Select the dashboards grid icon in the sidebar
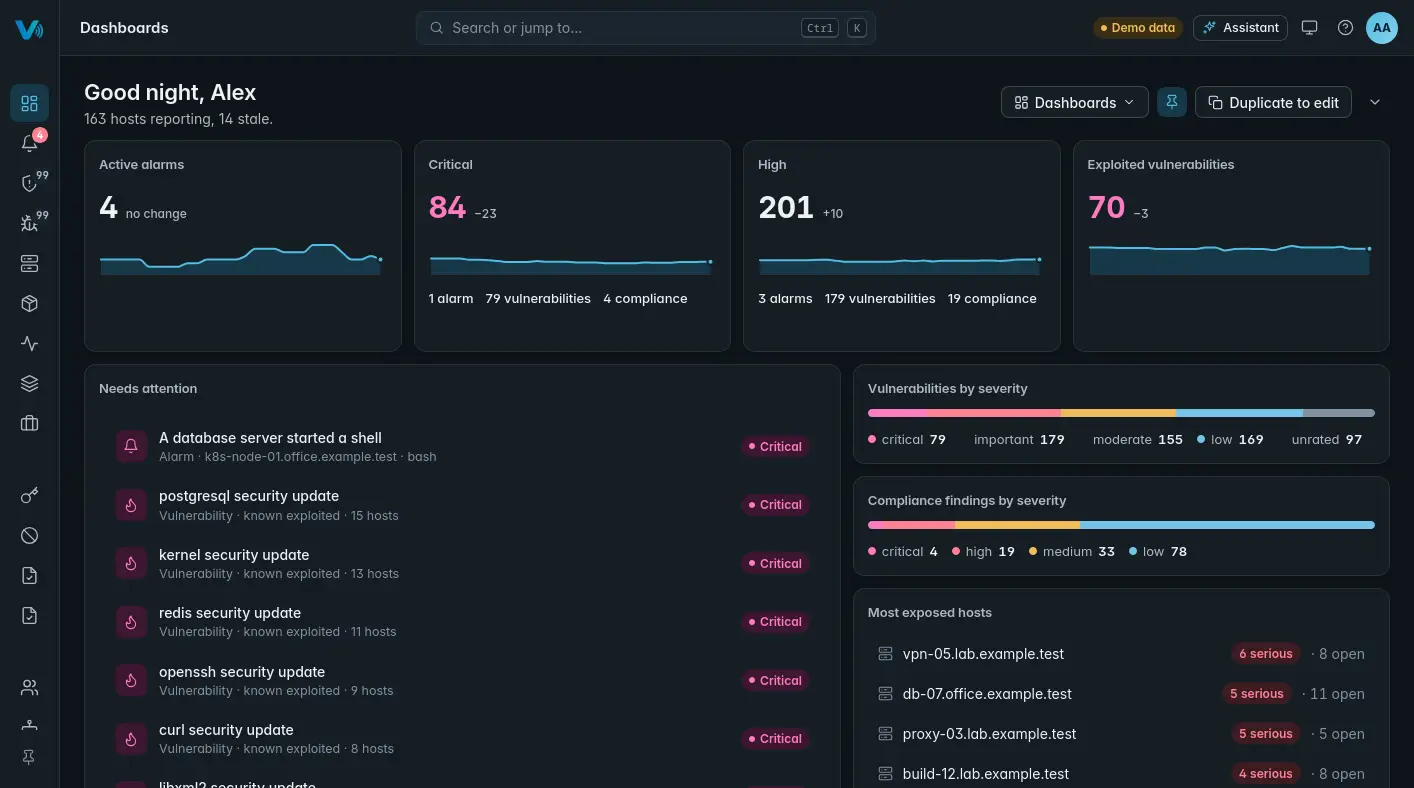The height and width of the screenshot is (788, 1414). pos(29,103)
